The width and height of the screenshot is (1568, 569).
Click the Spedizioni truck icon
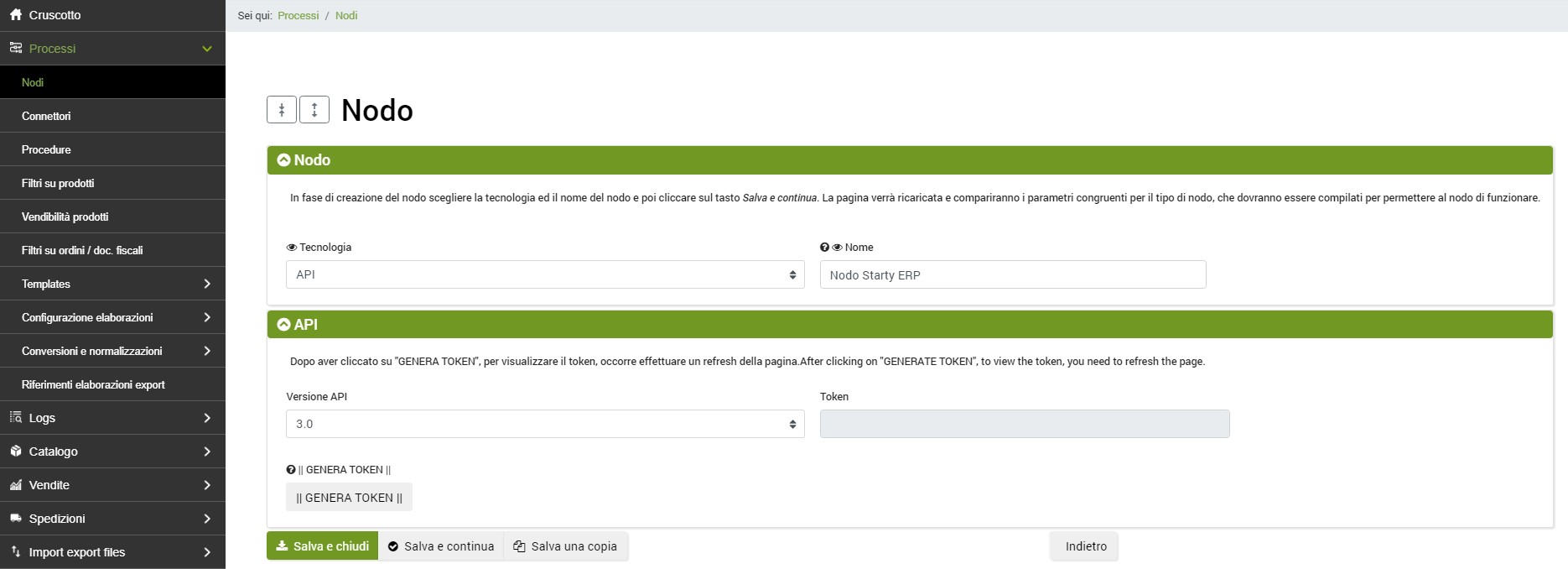pyautogui.click(x=16, y=519)
